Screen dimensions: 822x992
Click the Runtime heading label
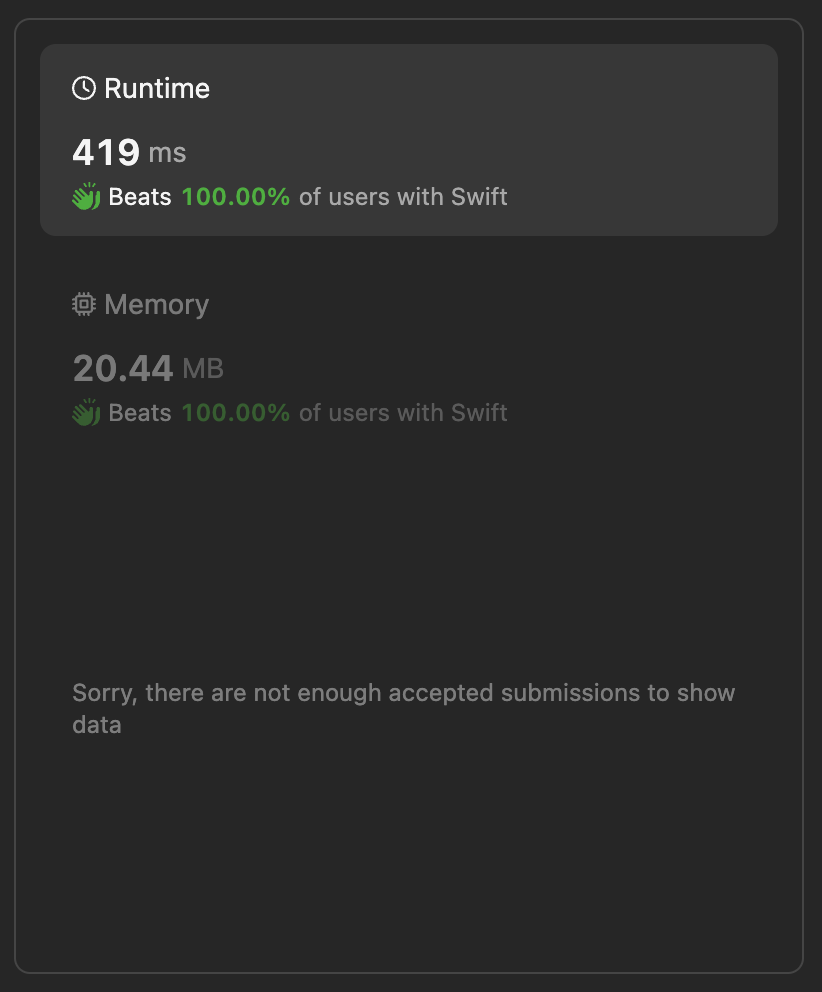click(157, 88)
